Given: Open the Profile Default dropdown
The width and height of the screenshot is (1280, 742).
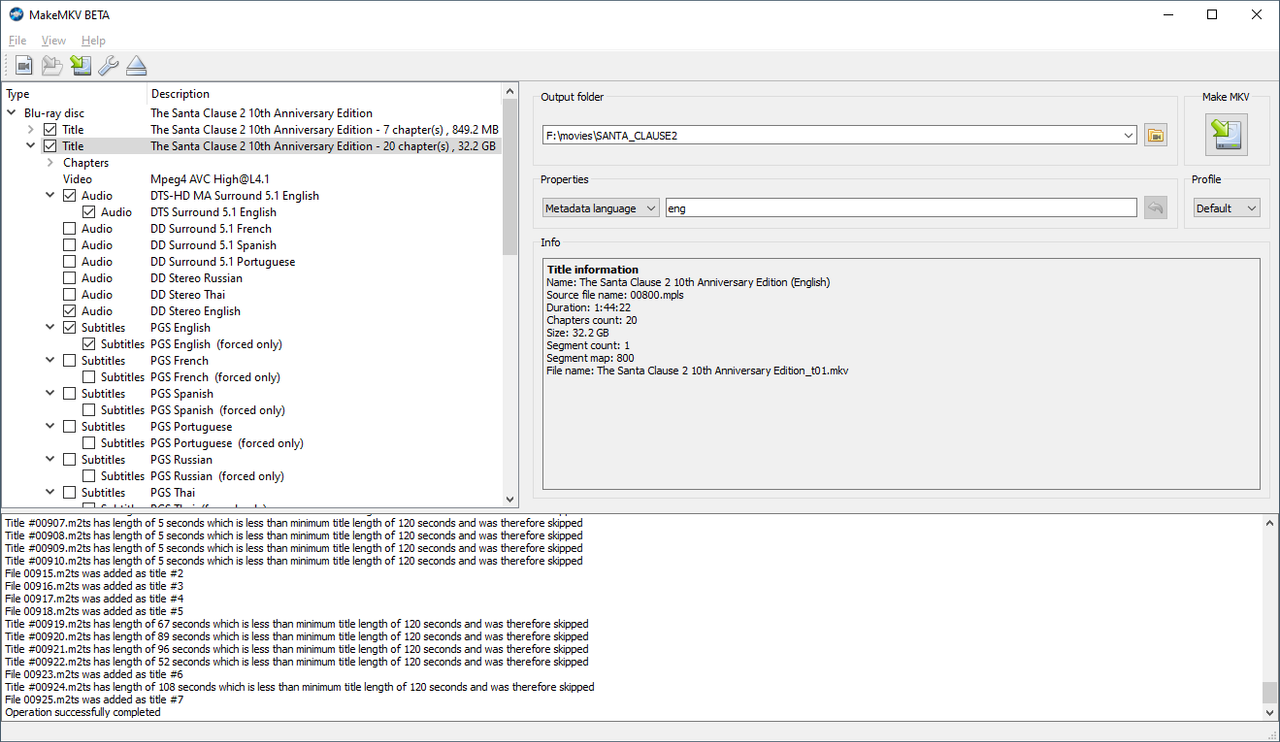Looking at the screenshot, I should 1226,208.
